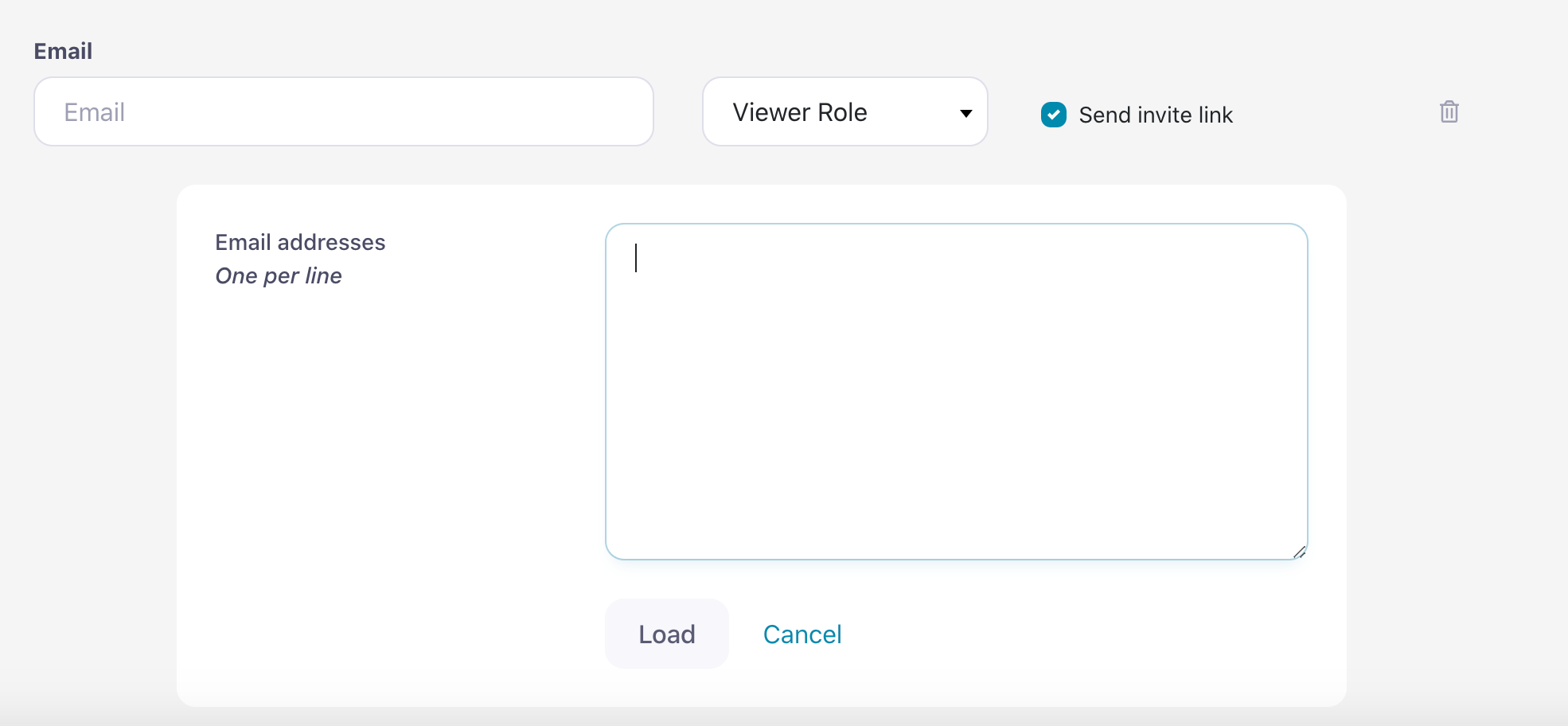Uncheck the Send invite link checkbox
The image size is (1568, 726).
point(1053,115)
